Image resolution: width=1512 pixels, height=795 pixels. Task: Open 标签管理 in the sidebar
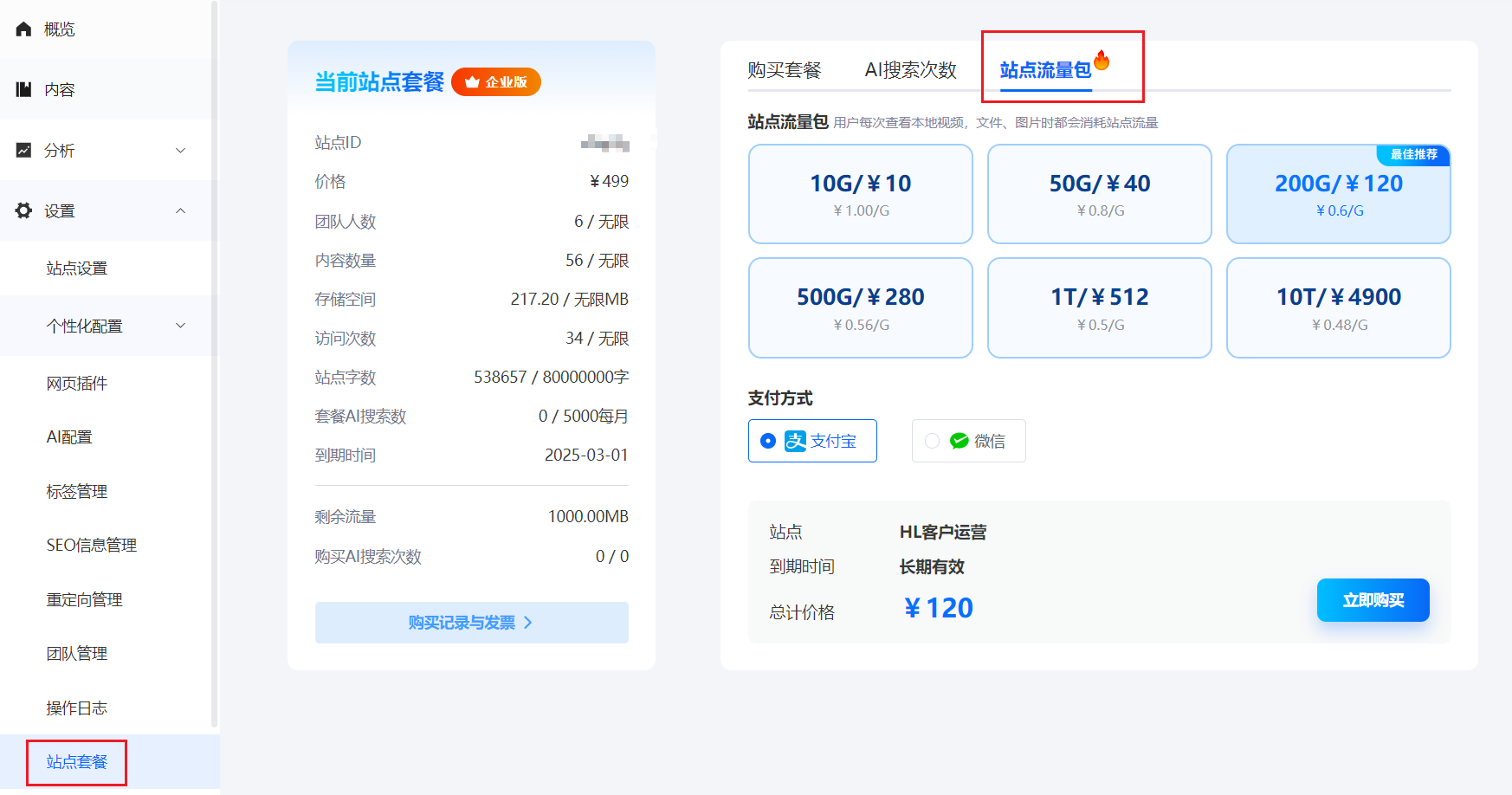[x=77, y=492]
